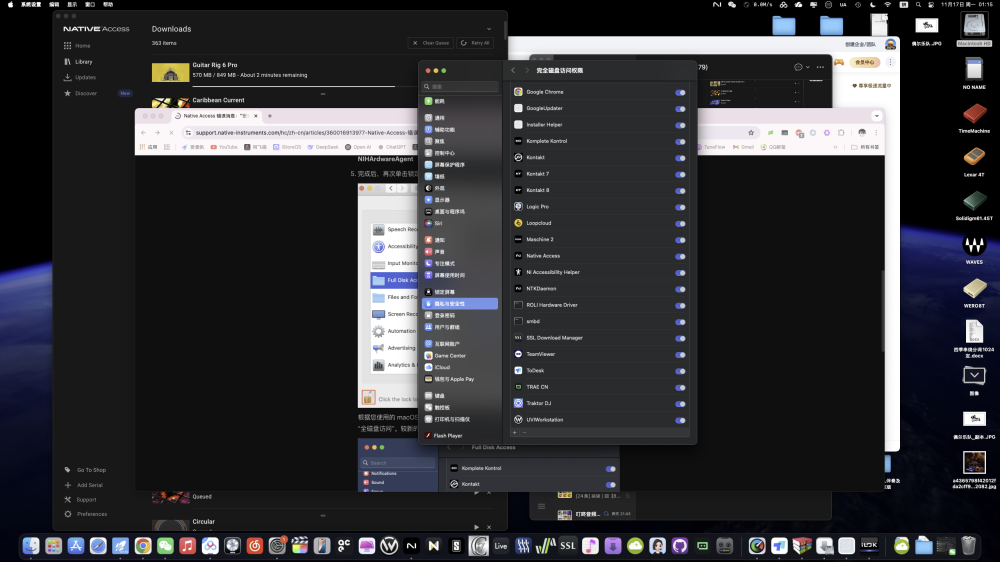Click the search field in System Settings

click(460, 86)
